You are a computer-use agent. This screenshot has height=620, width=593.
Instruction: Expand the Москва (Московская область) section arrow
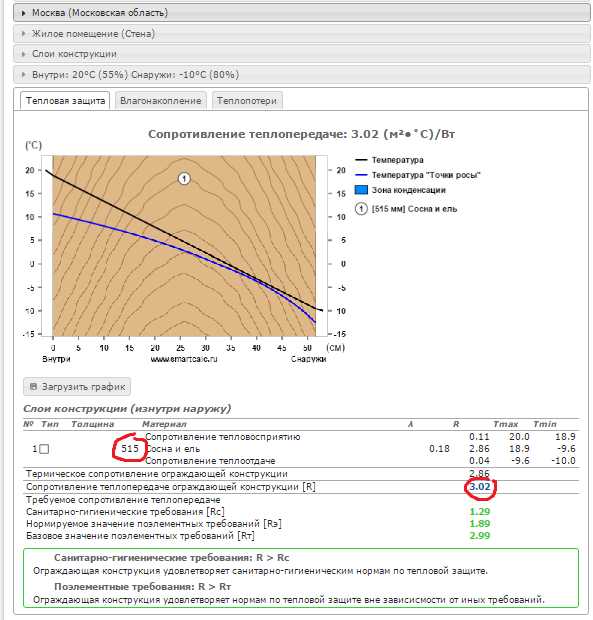coord(23,13)
